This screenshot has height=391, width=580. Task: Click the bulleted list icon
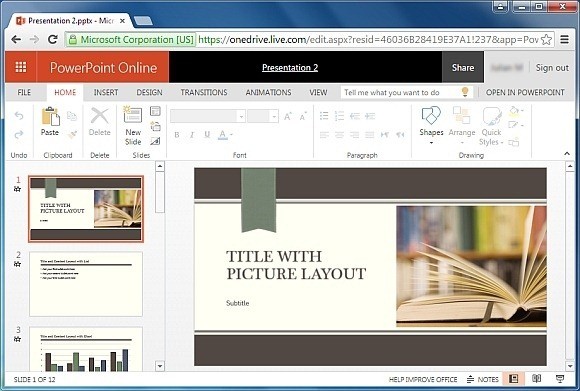click(324, 116)
